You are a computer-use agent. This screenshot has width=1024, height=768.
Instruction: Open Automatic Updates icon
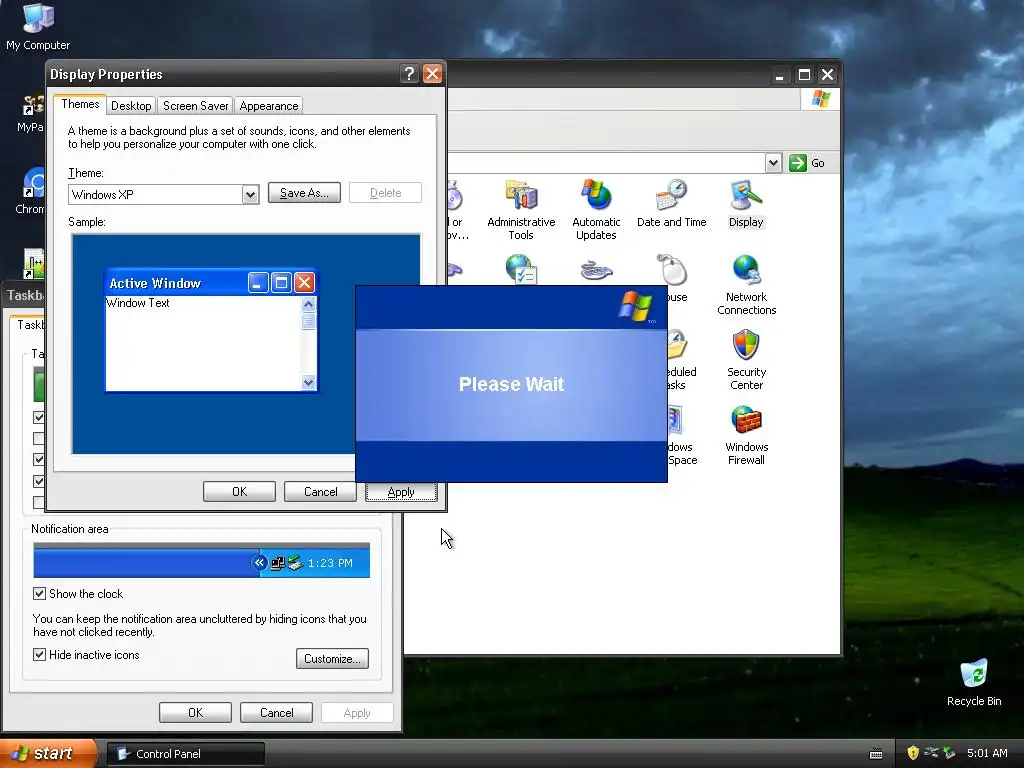pos(596,209)
